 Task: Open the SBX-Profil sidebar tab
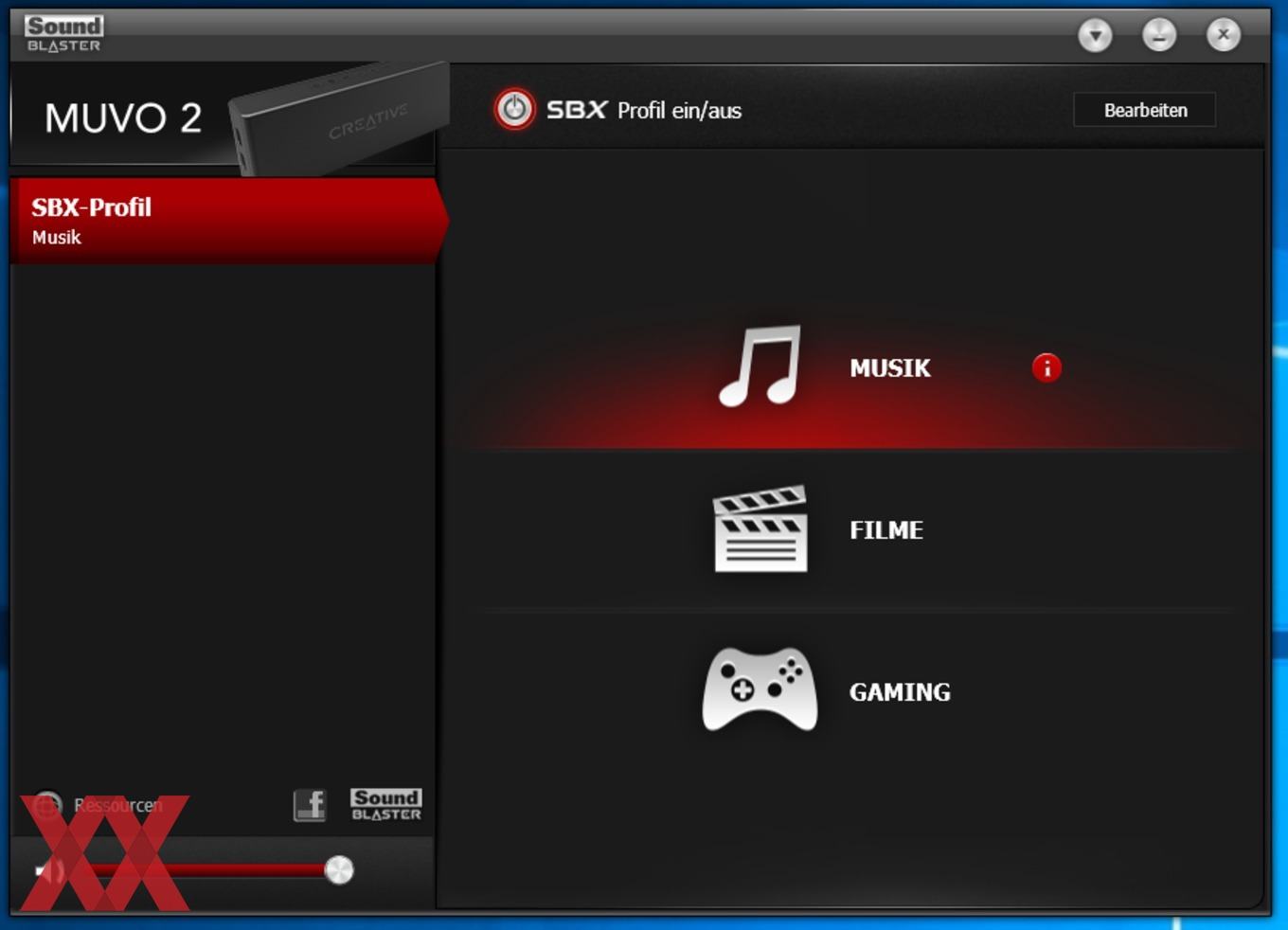(x=227, y=221)
